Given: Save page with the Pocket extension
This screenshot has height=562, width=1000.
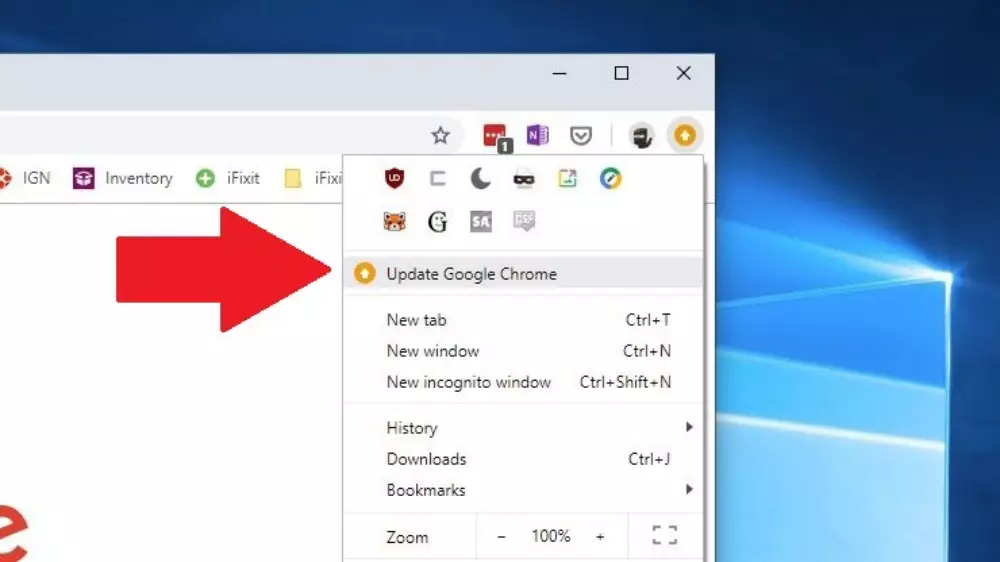Looking at the screenshot, I should [581, 135].
